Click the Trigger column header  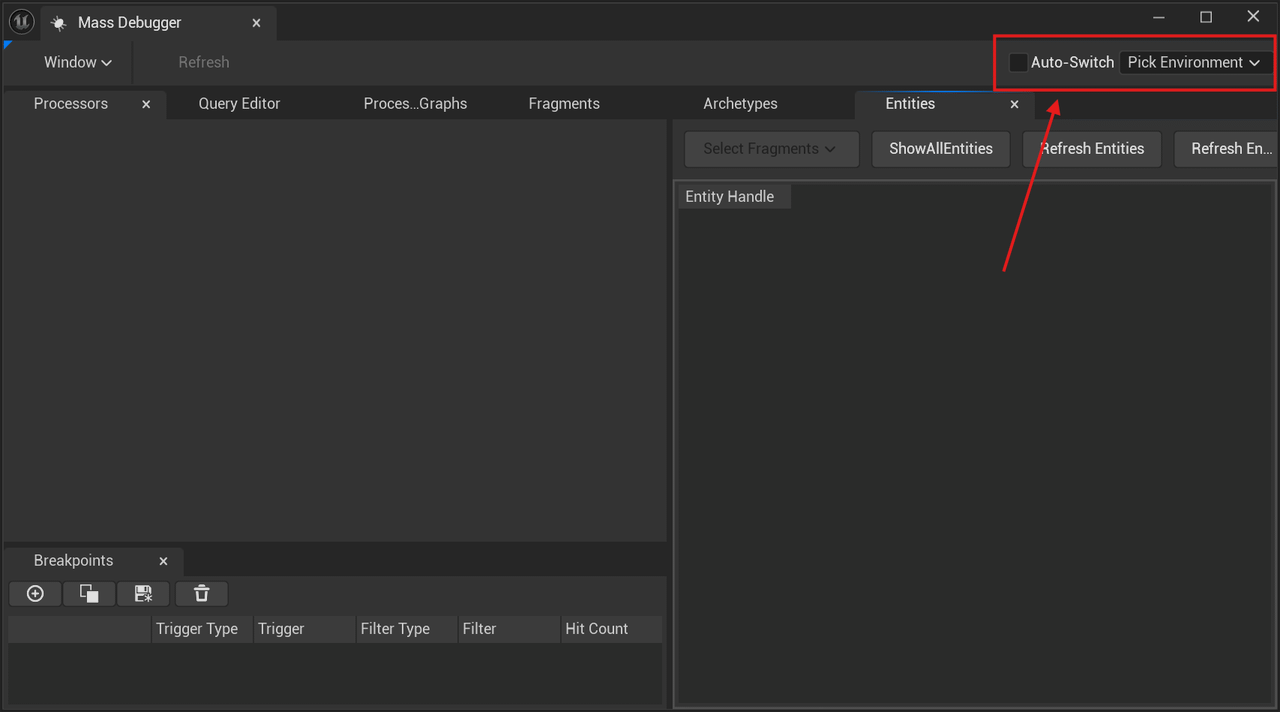coord(304,629)
